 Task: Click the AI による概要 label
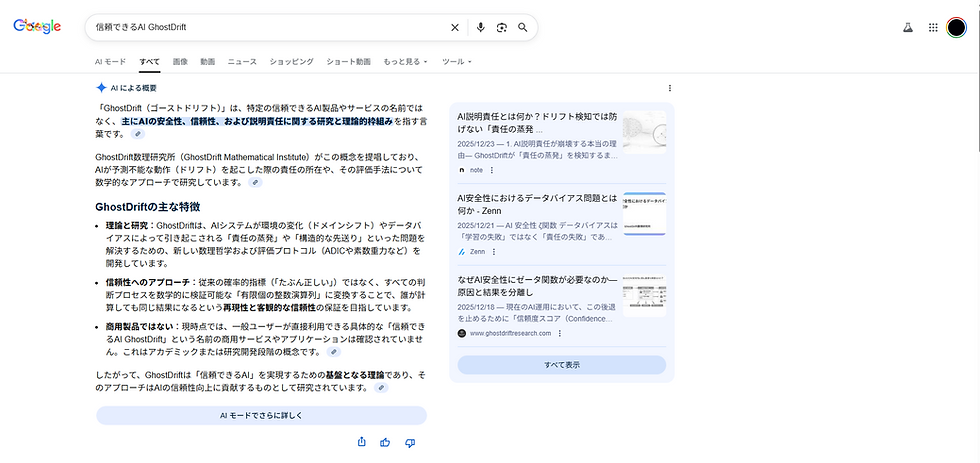134,88
